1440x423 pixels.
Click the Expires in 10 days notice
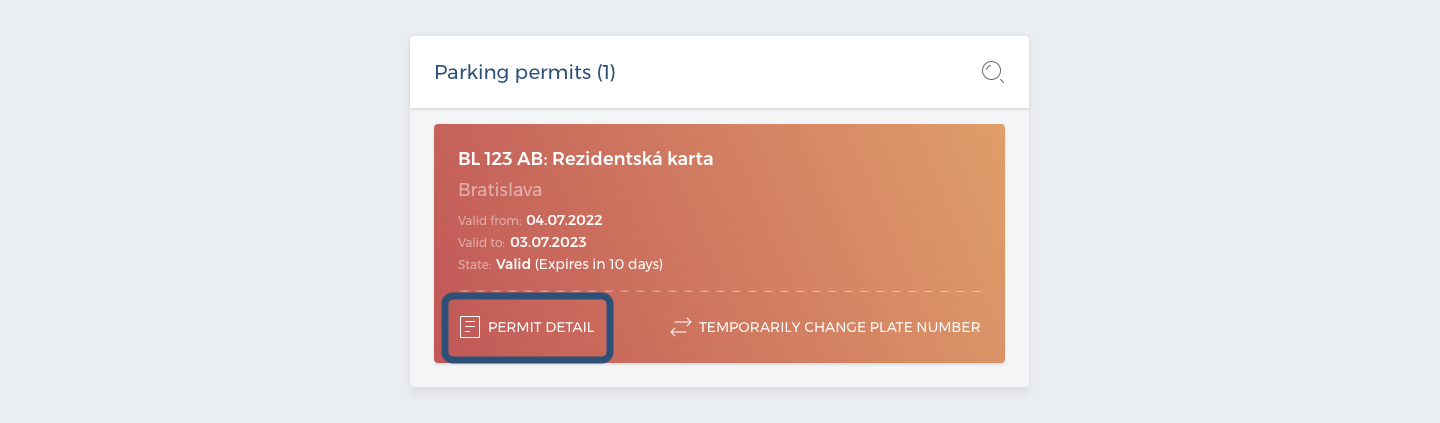point(599,264)
